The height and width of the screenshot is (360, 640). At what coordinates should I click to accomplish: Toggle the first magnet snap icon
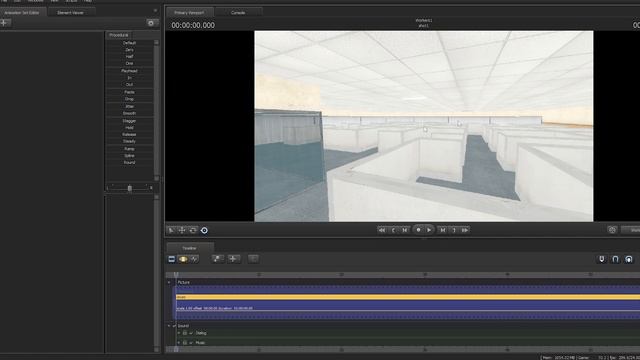click(602, 259)
